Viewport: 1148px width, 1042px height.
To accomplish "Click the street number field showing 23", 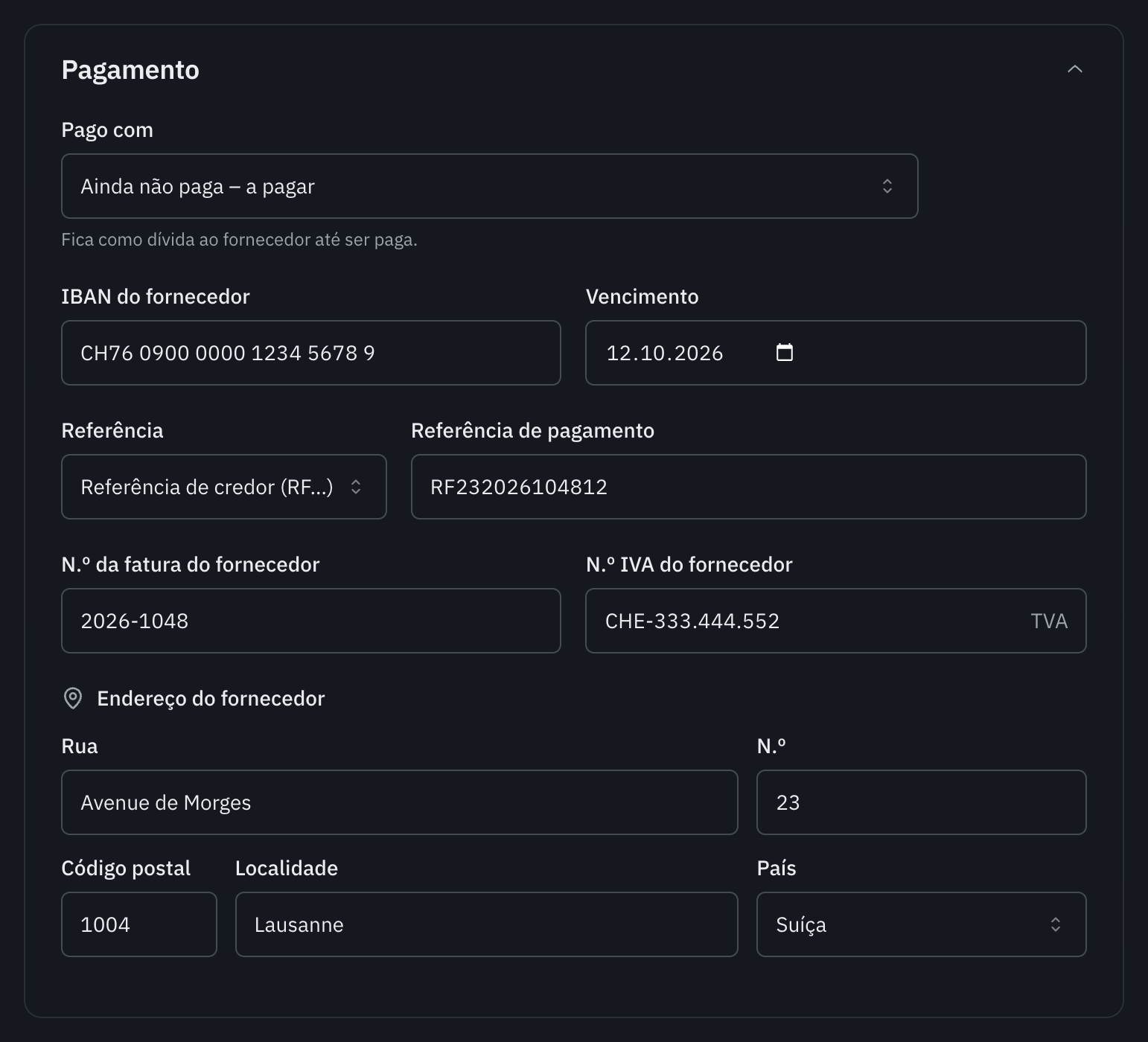I will coord(921,802).
